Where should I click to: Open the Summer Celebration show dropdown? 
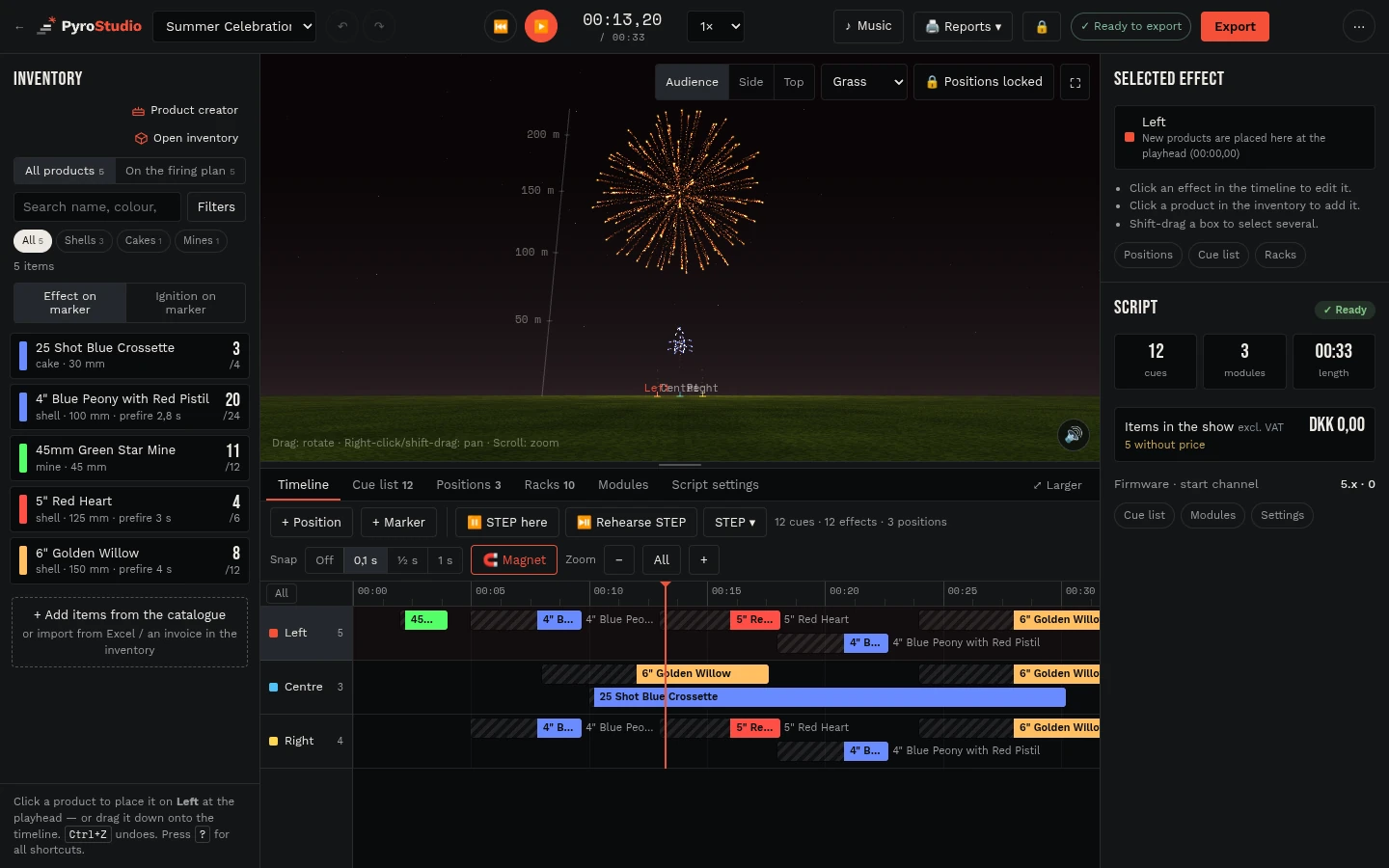point(234,27)
